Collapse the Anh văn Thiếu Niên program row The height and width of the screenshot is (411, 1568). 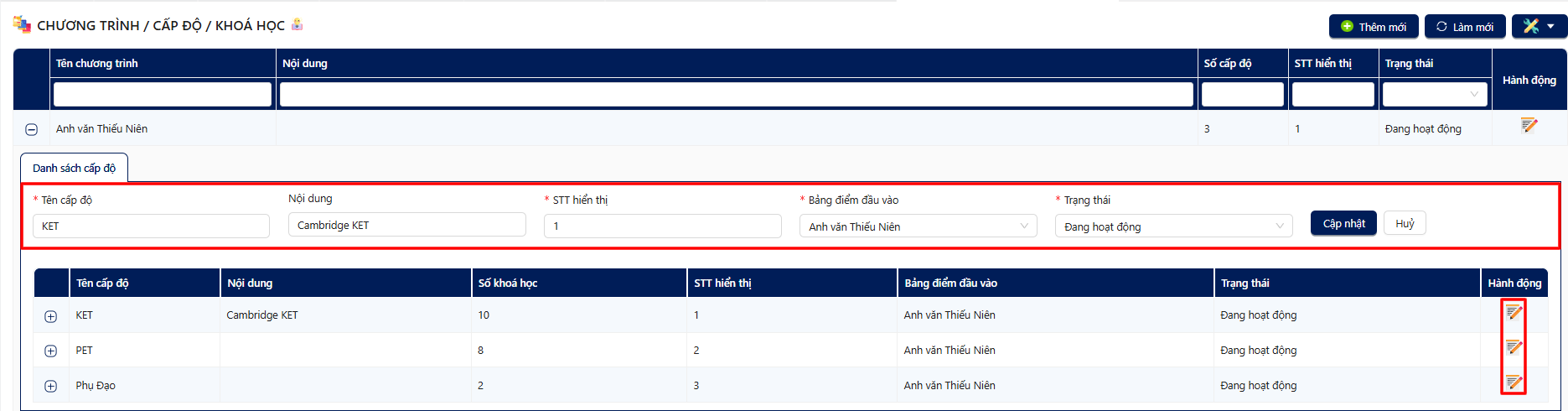[32, 129]
